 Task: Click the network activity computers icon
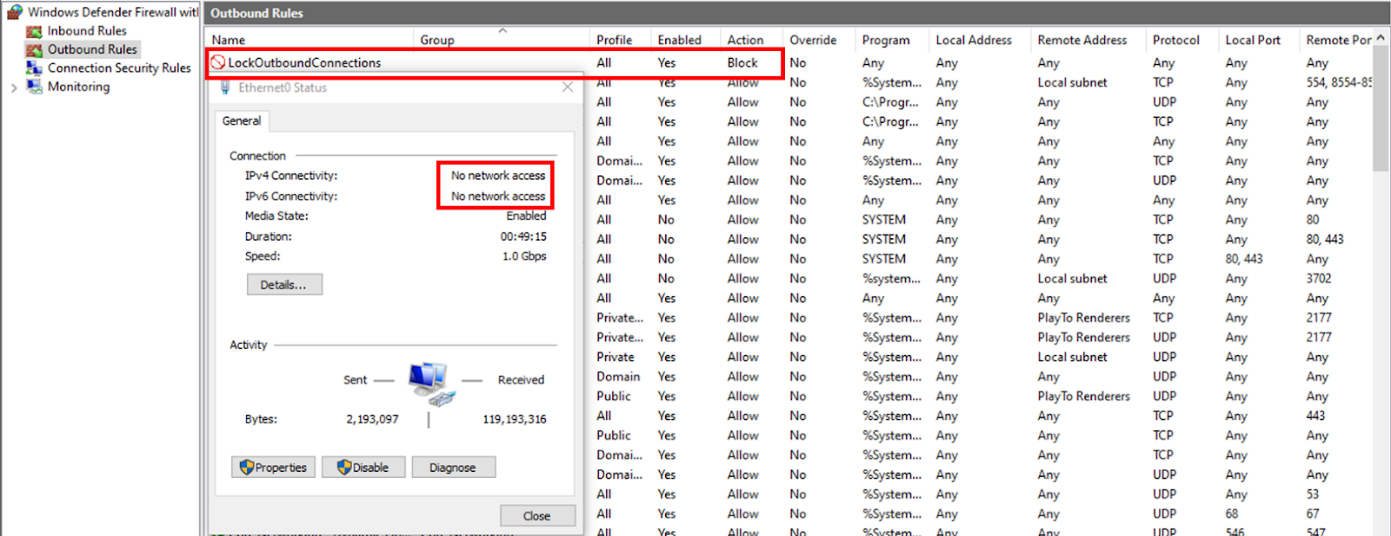point(433,384)
